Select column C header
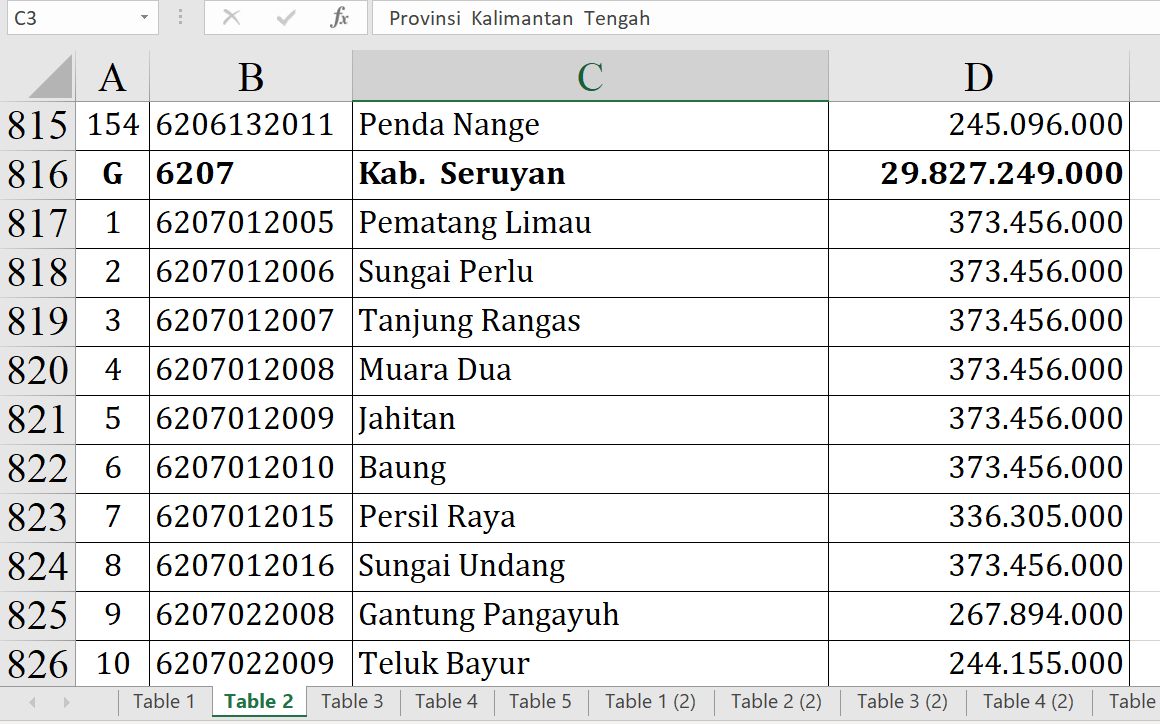Screen dimensions: 1160x724 590,77
